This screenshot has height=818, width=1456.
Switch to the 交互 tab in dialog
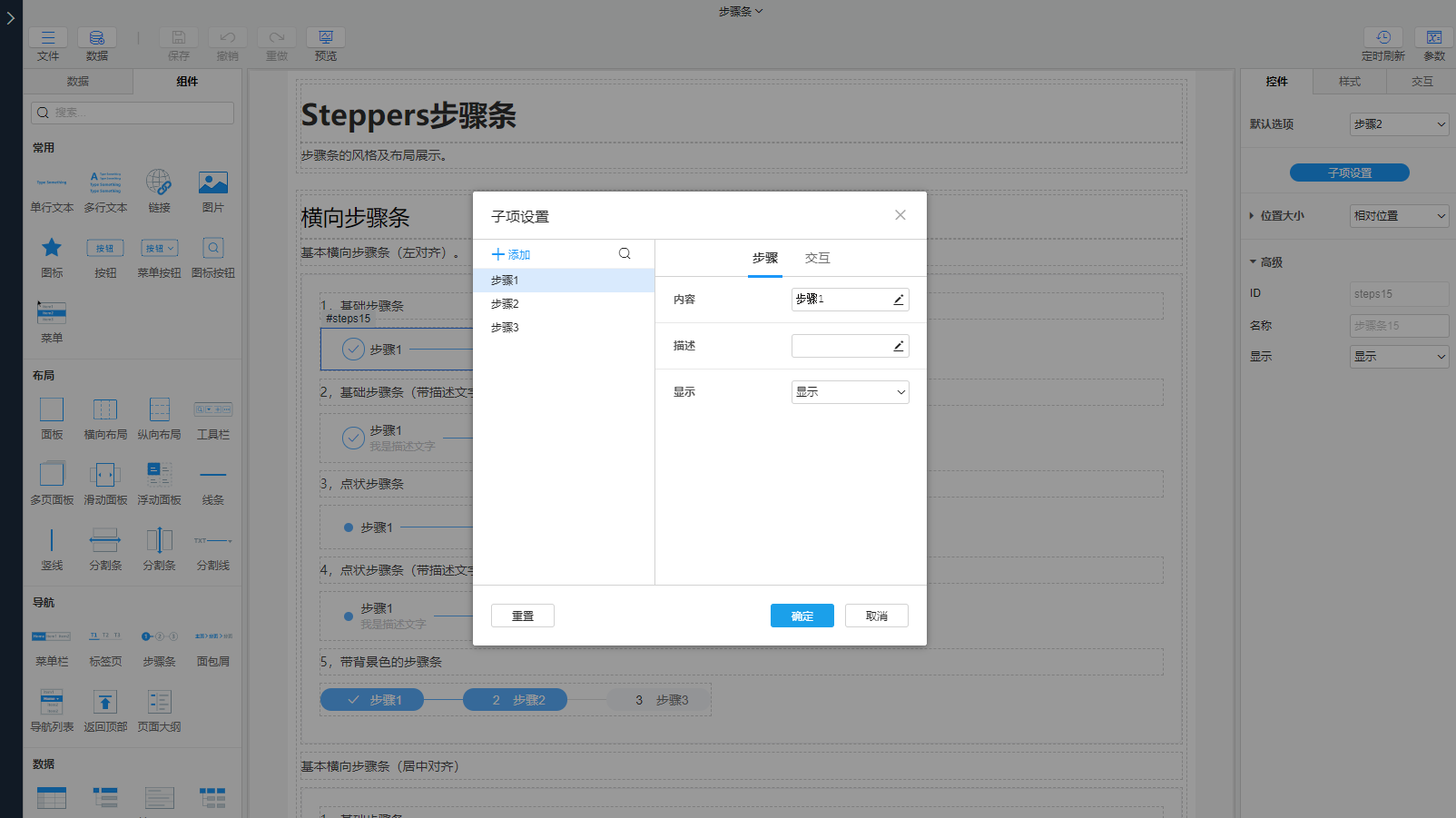pyautogui.click(x=817, y=258)
